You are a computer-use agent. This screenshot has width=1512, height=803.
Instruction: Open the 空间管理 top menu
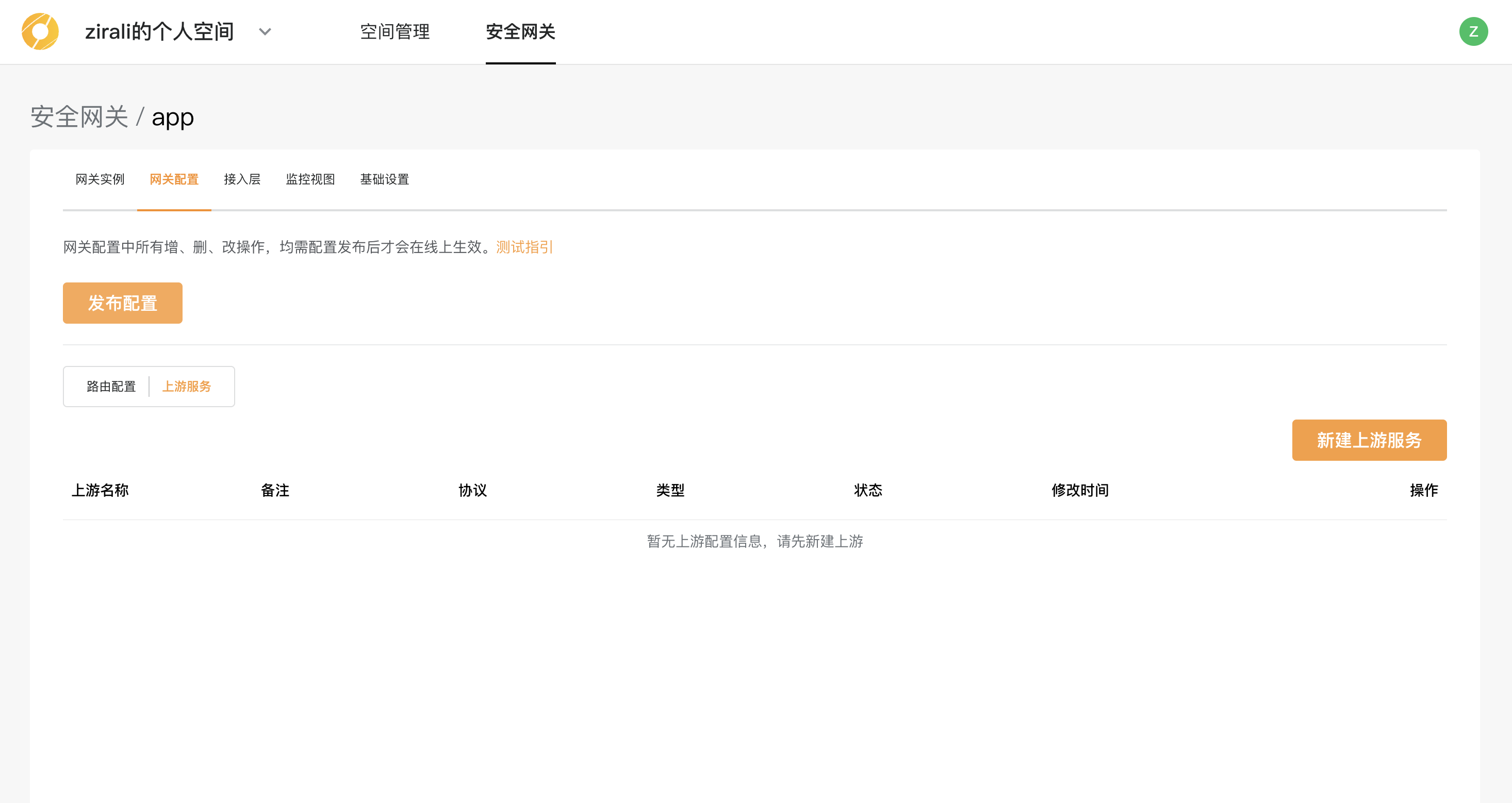point(395,31)
